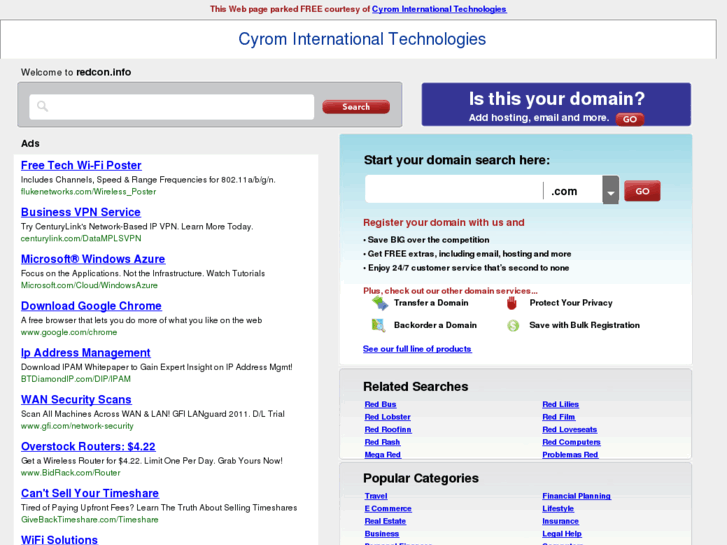Open Lifestyle category
The height and width of the screenshot is (545, 727).
coord(558,509)
